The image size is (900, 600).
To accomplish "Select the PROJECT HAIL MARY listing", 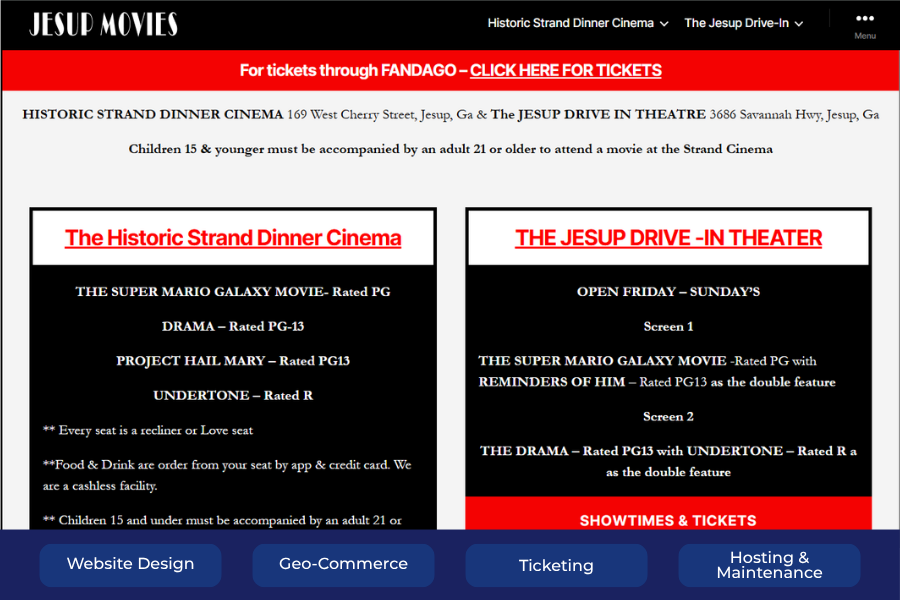I will (x=232, y=360).
